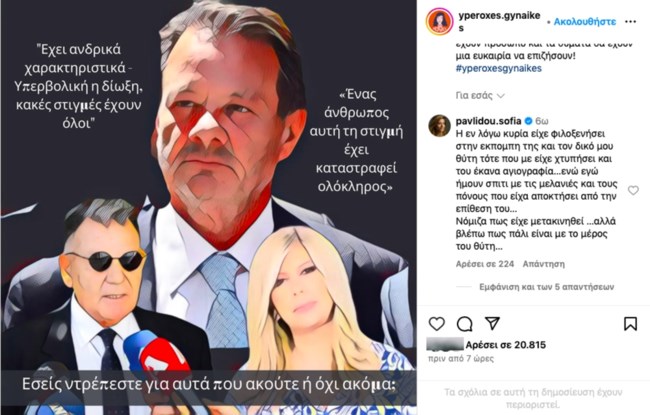Viewport: 650px width, 415px height.
Task: Open the #yperoxesgynaikes hashtag link
Action: pos(499,68)
